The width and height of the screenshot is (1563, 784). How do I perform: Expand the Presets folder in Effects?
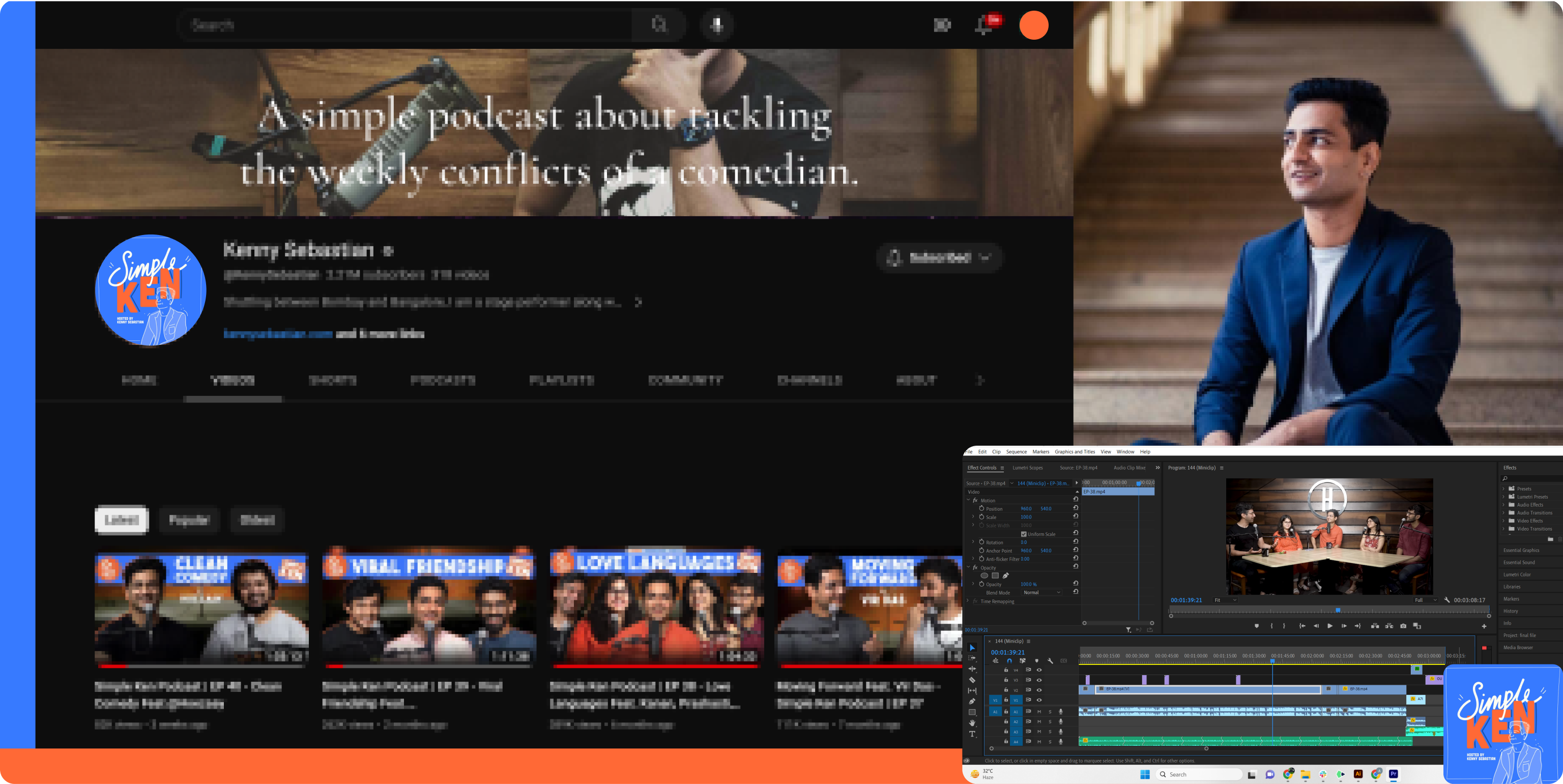[x=1503, y=488]
